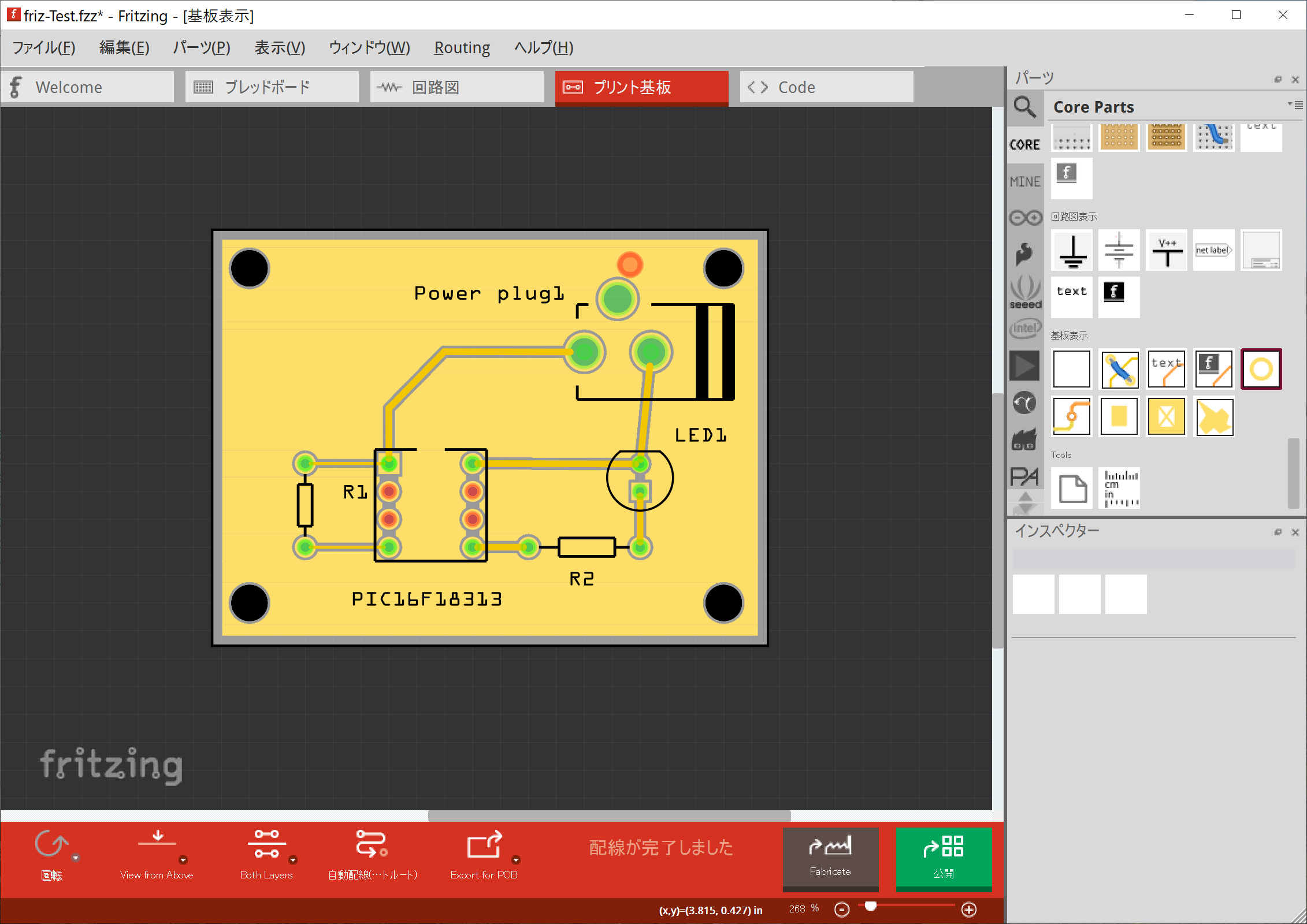Screen dimensions: 1307x924
Task: Switch to the Welcome tab
Action: coord(87,87)
